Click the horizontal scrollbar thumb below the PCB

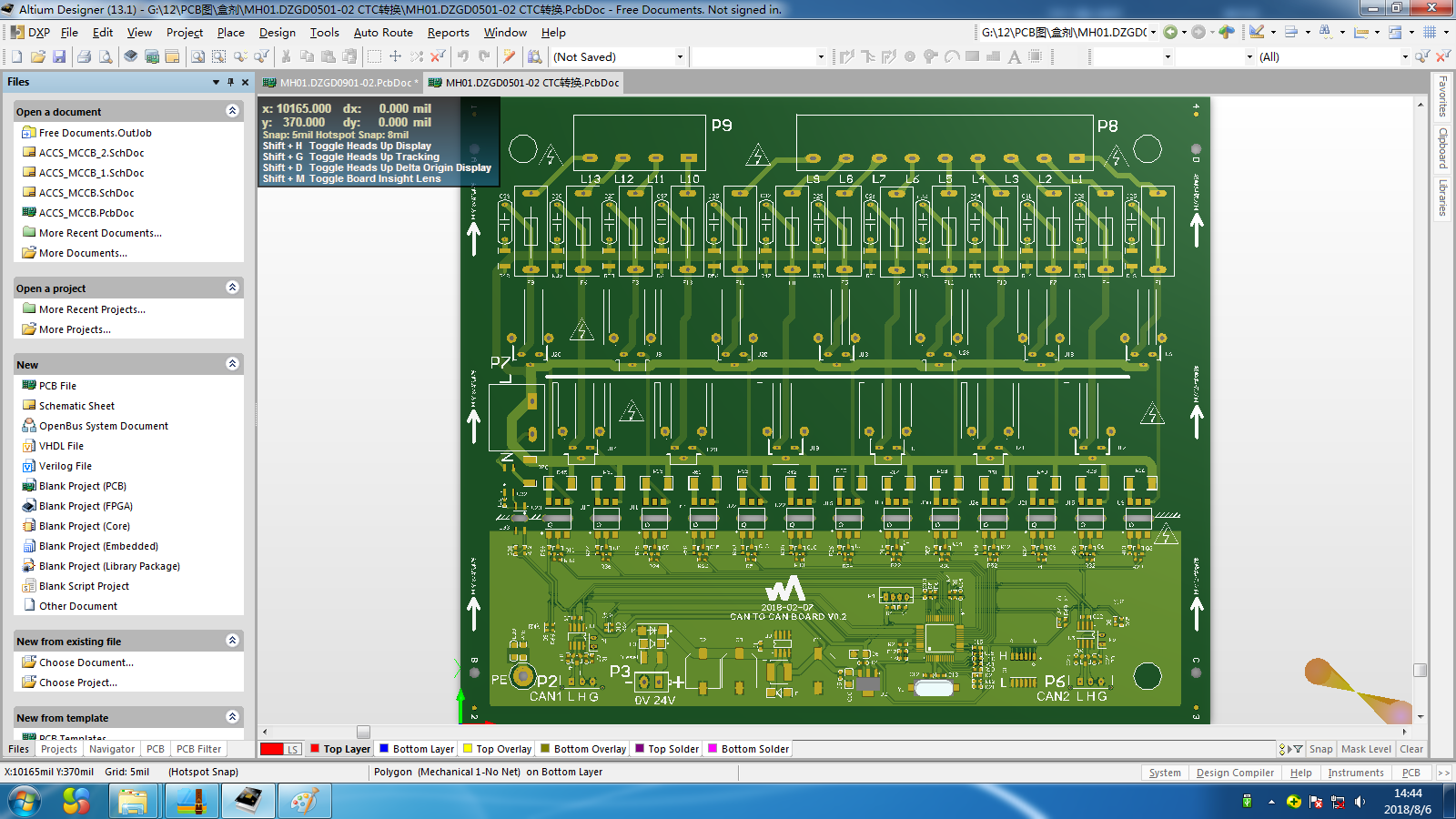click(x=363, y=732)
